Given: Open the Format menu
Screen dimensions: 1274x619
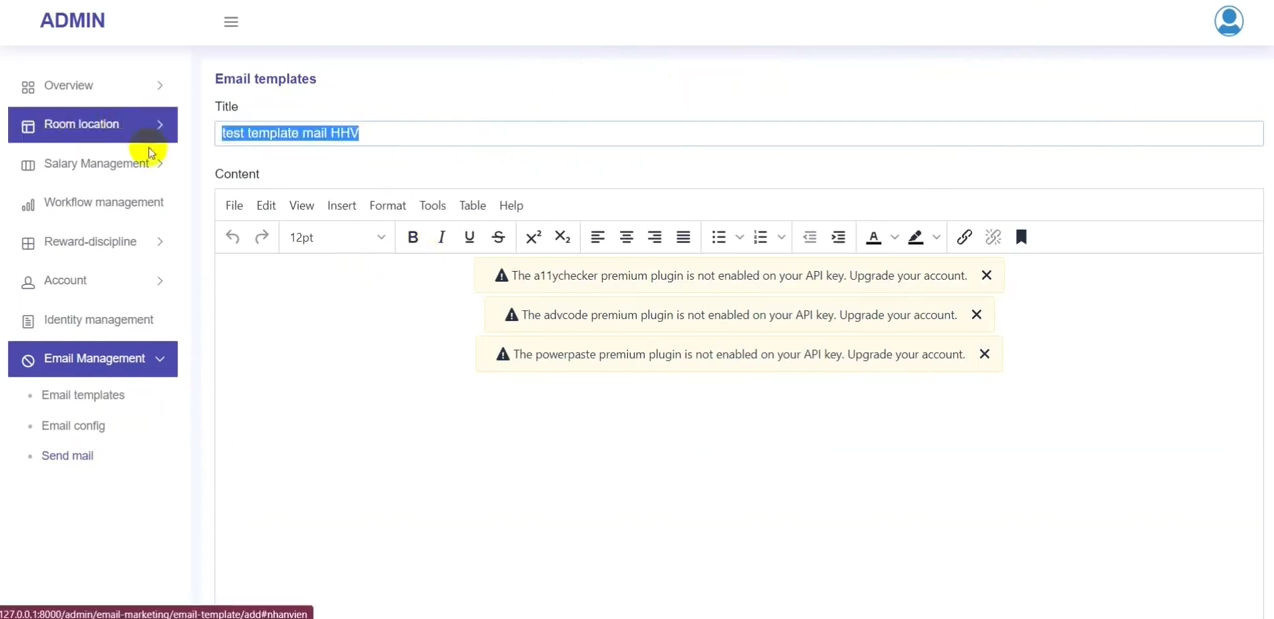Looking at the screenshot, I should (x=387, y=205).
